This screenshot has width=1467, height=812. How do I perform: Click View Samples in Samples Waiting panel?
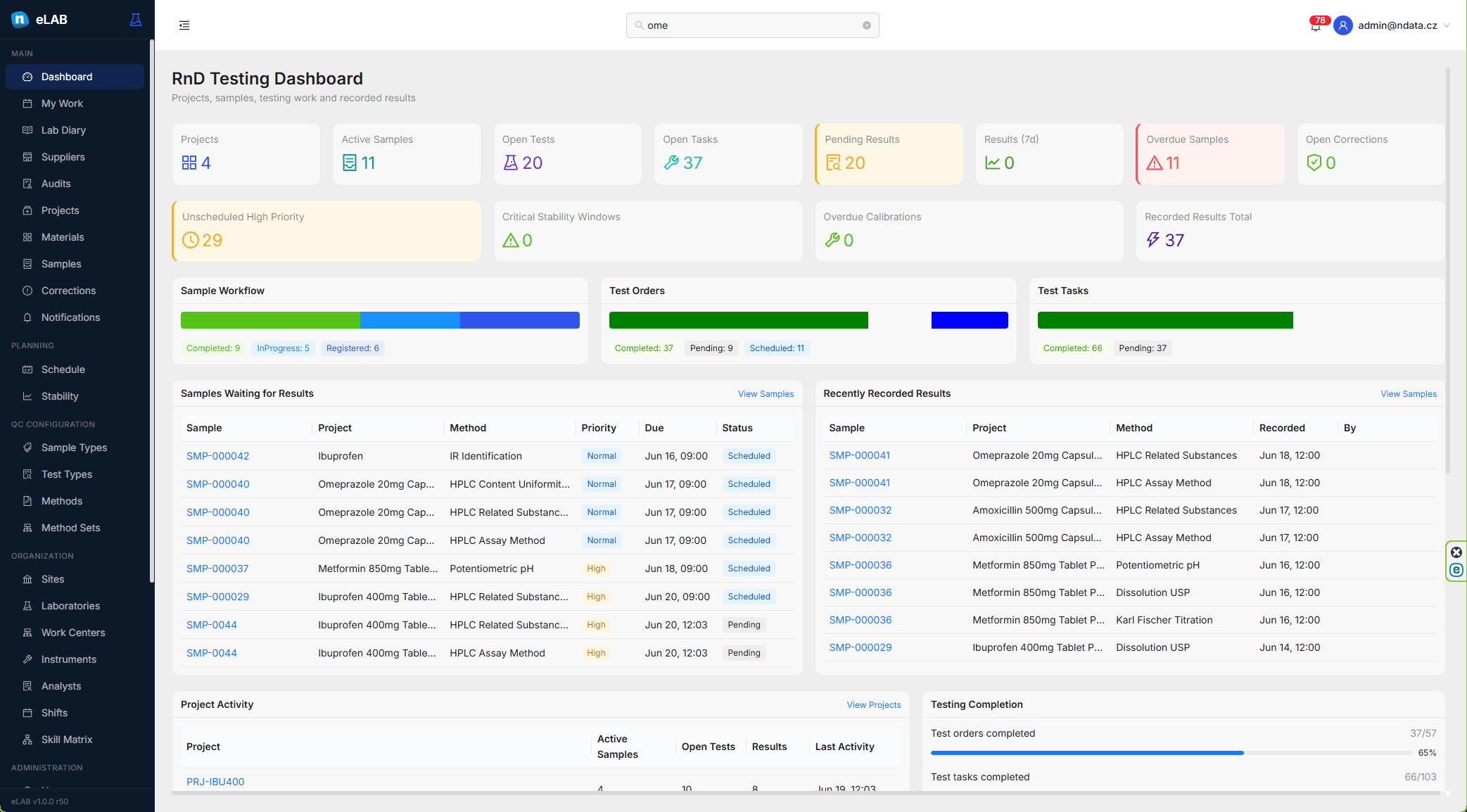coord(766,394)
